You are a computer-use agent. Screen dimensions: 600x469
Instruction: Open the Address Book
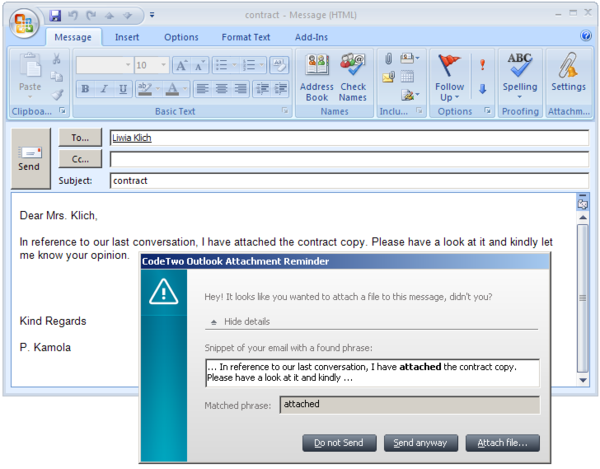[317, 78]
